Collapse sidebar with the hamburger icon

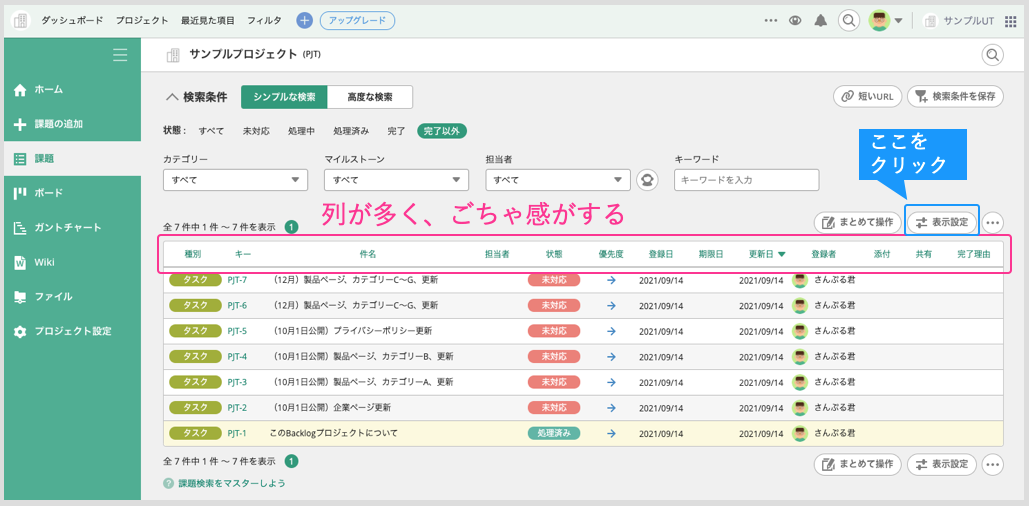(x=120, y=55)
